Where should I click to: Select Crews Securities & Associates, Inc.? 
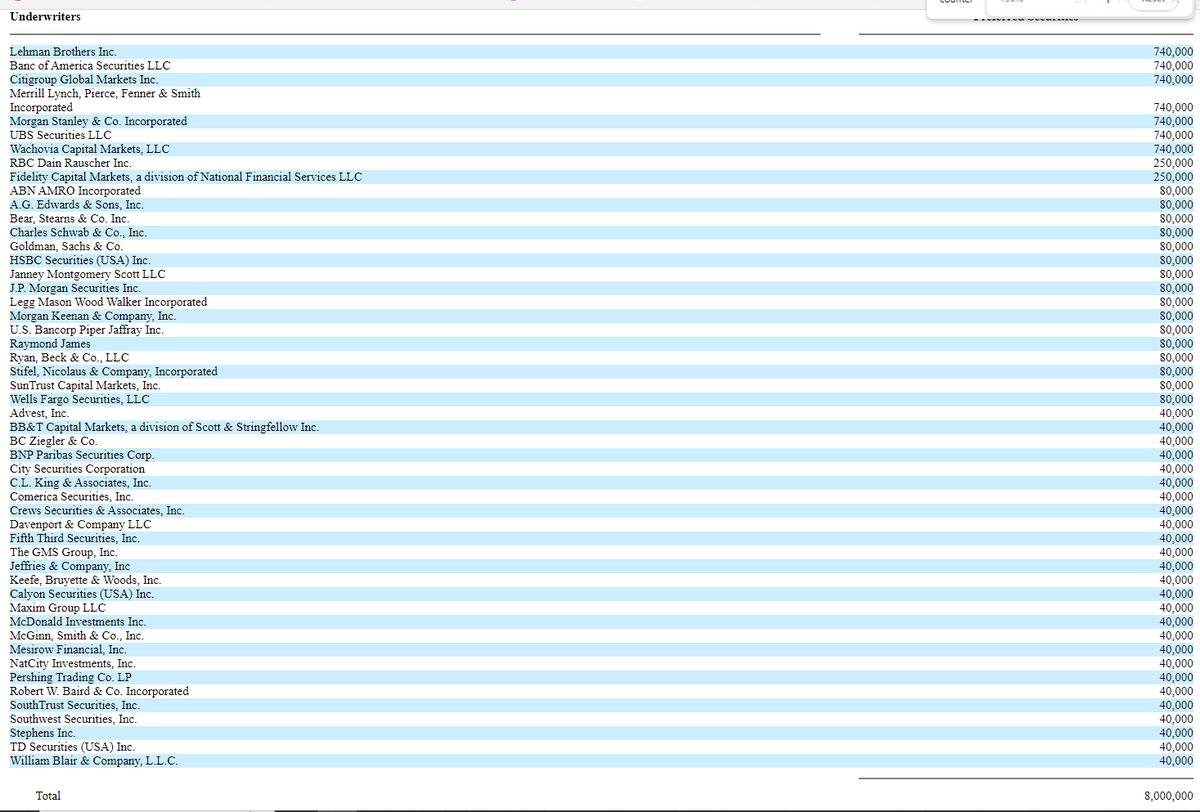[97, 511]
